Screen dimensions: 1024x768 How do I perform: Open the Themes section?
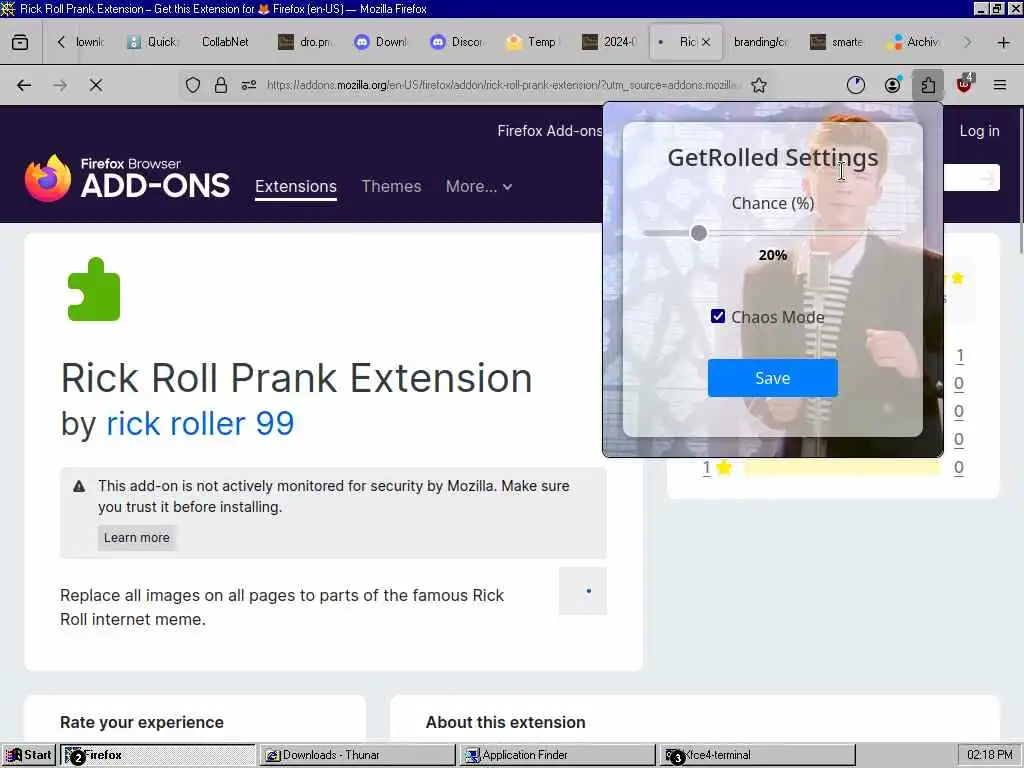point(391,187)
